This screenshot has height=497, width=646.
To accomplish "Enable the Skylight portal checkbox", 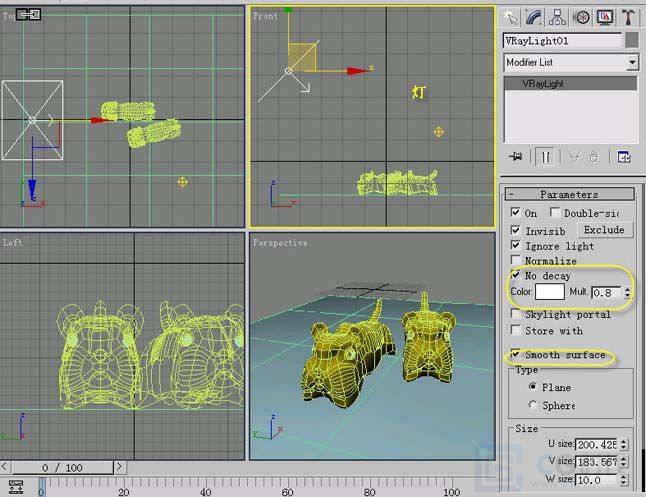I will coord(515,314).
